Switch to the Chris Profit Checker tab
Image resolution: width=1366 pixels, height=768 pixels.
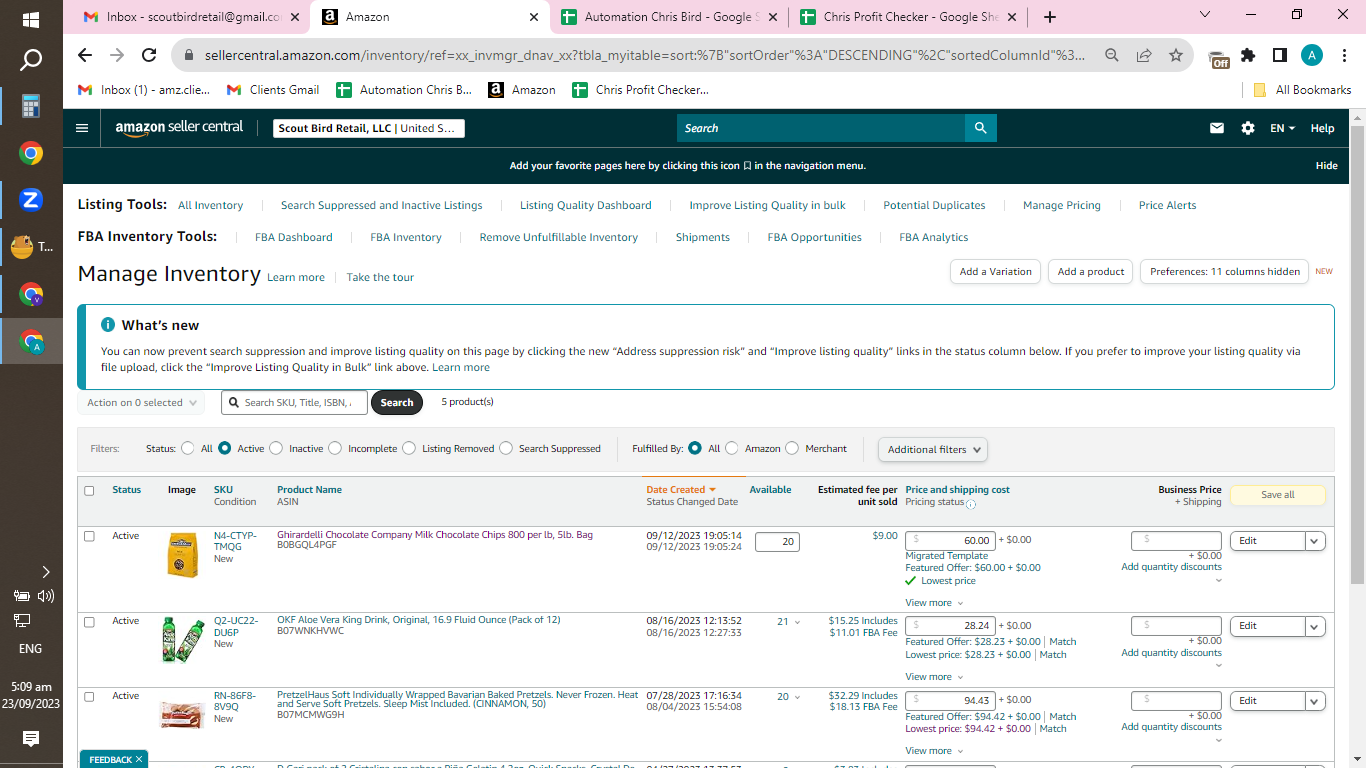click(x=908, y=17)
